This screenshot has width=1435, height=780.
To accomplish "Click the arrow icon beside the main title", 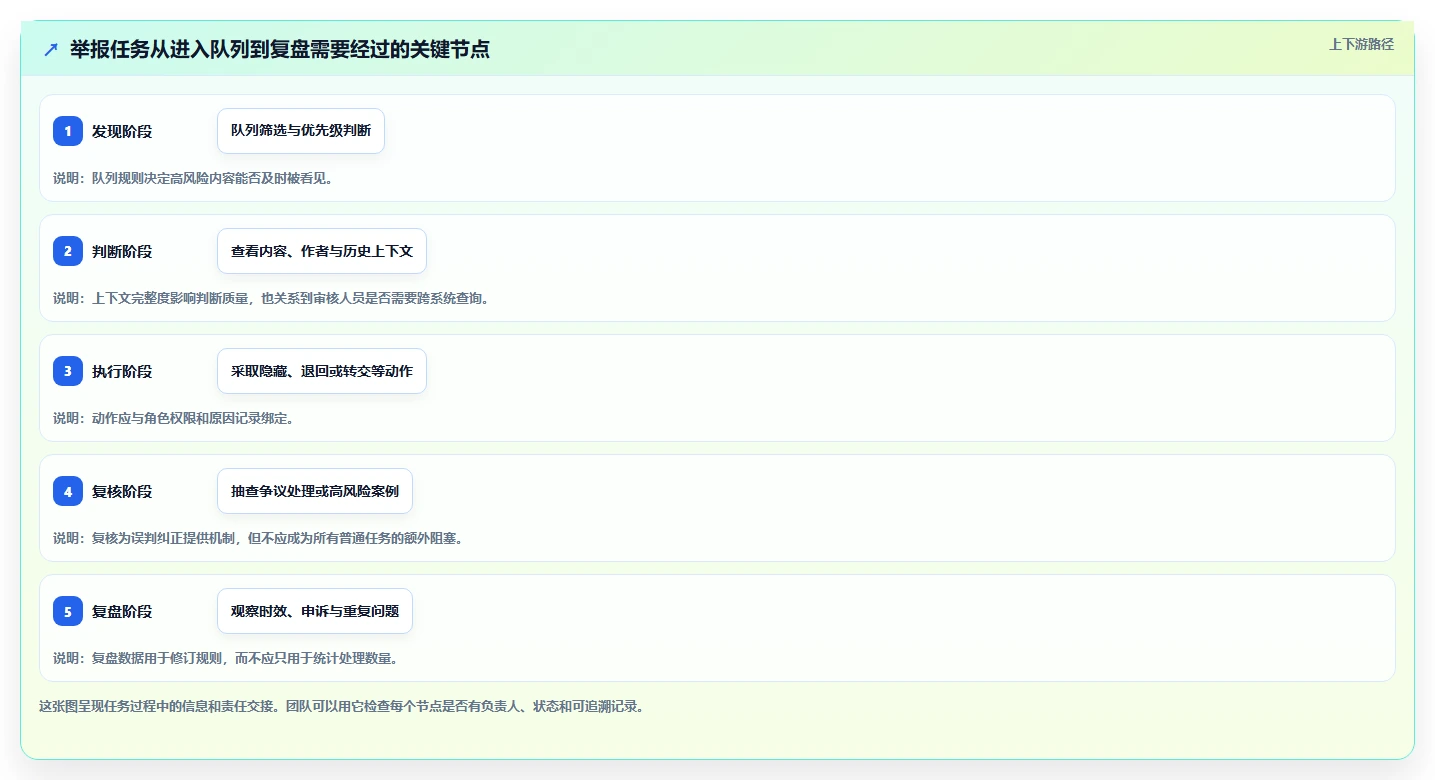I will [51, 49].
